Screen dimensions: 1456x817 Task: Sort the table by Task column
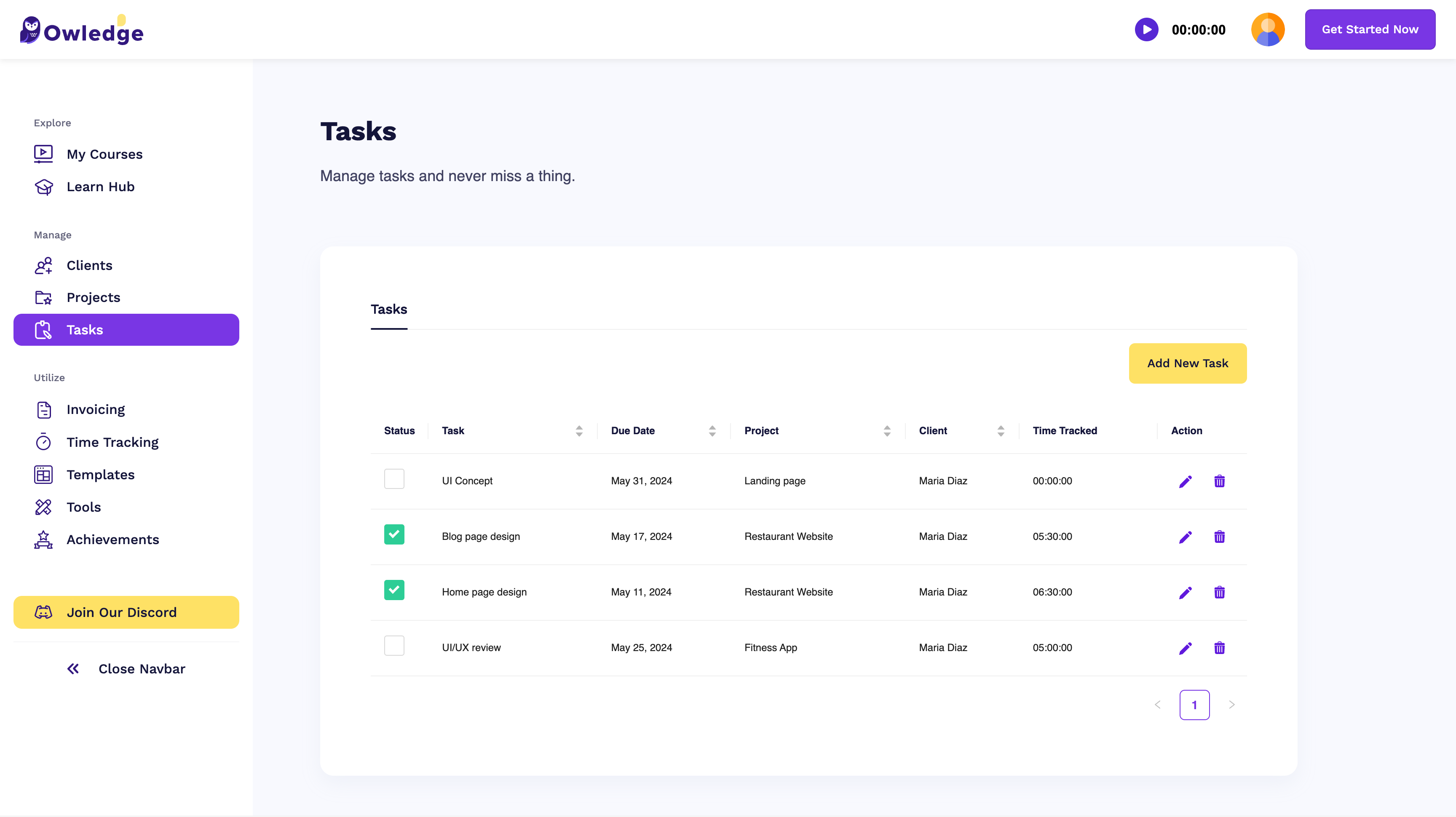(x=579, y=431)
